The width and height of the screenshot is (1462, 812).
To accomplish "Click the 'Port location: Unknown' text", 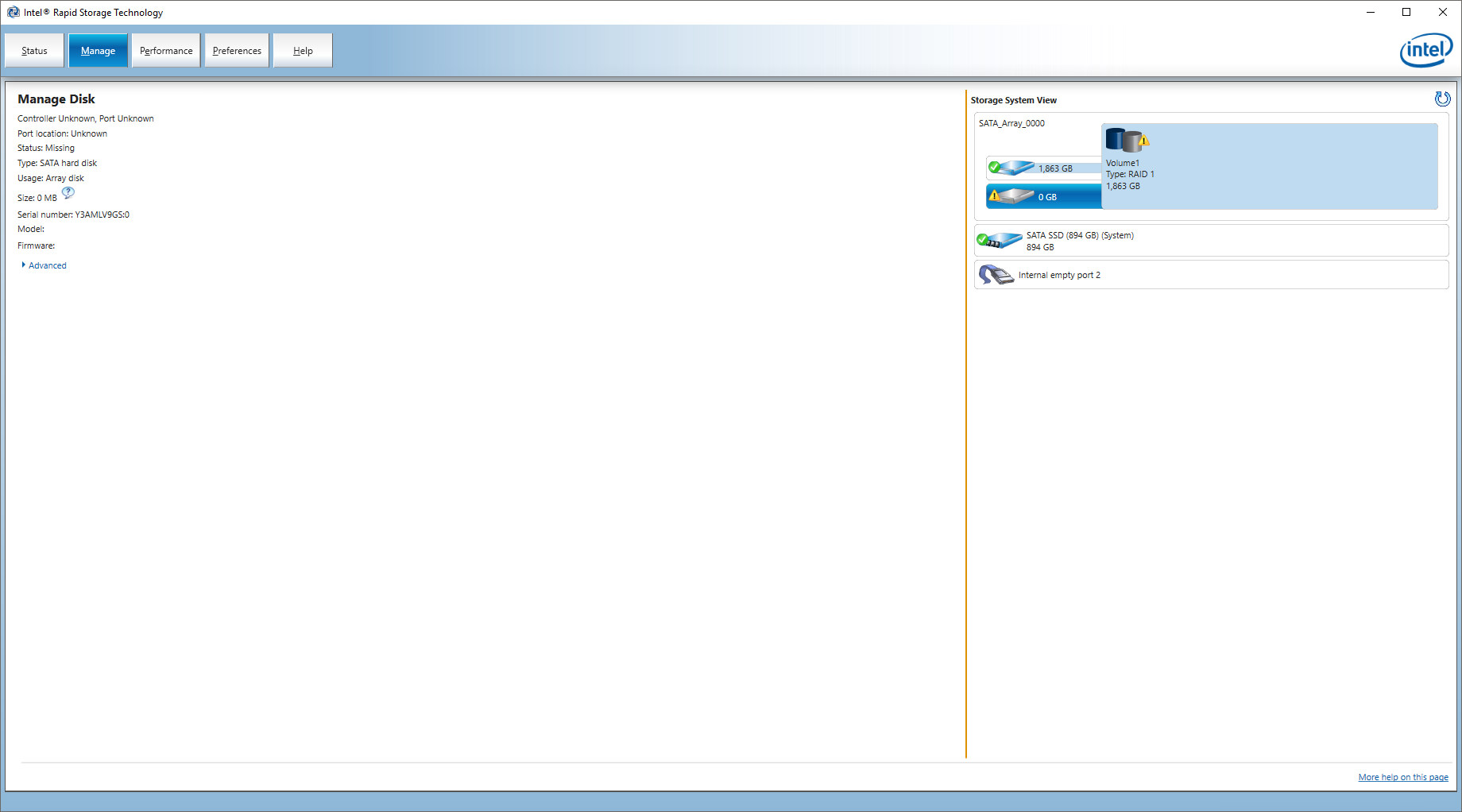I will (62, 133).
